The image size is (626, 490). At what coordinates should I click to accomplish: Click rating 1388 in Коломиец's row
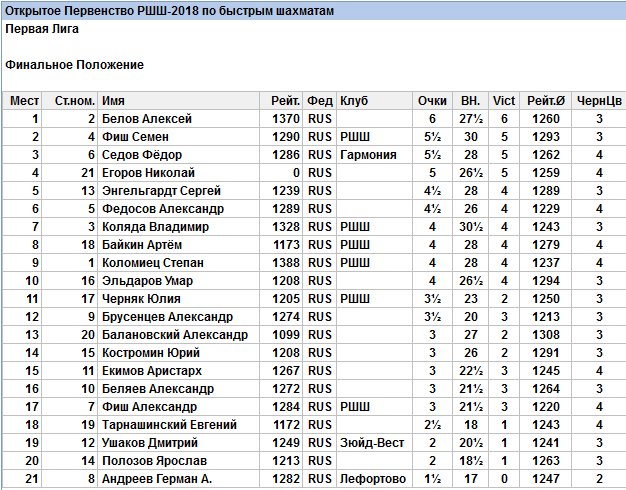click(x=286, y=263)
